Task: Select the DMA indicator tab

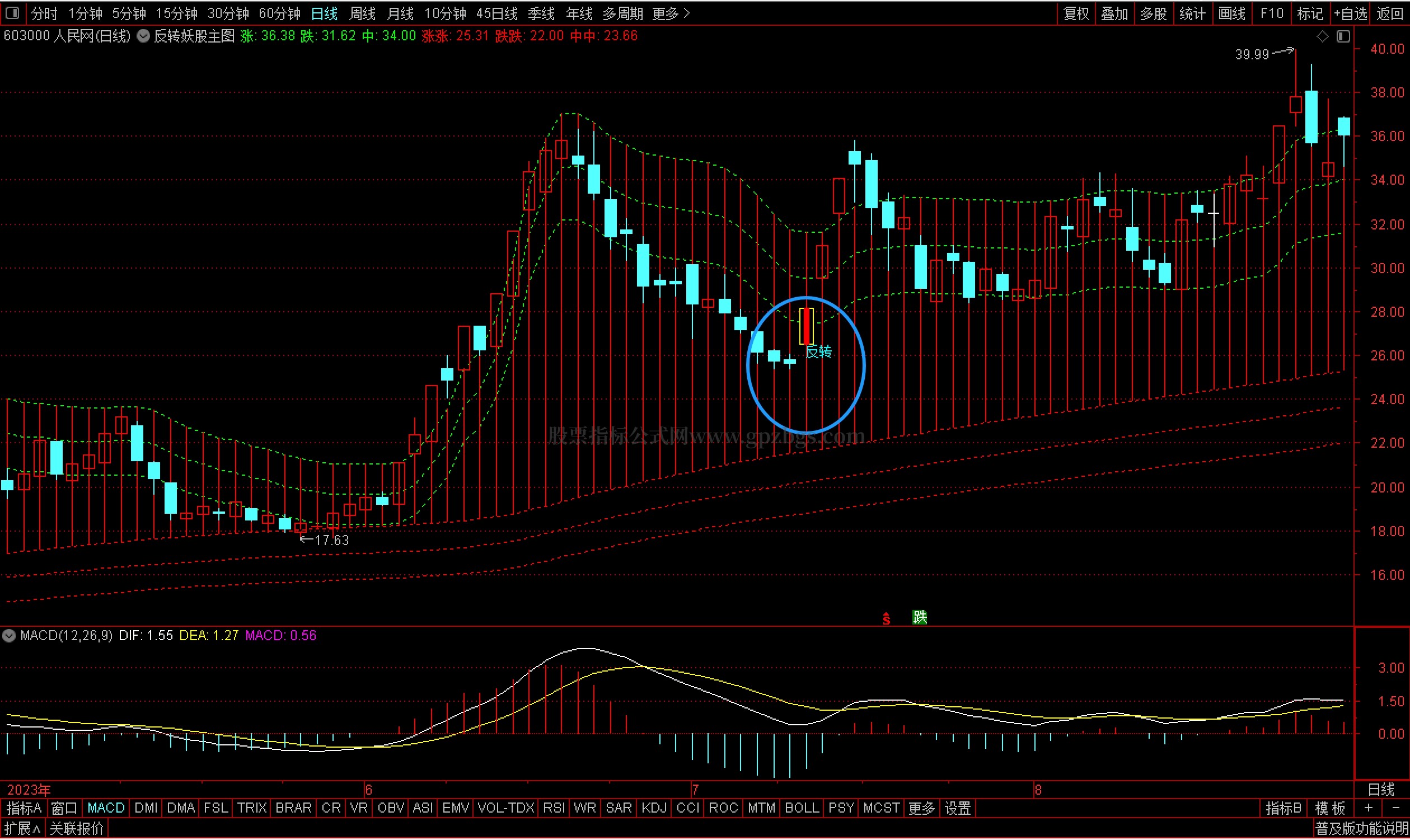Action: [181, 809]
